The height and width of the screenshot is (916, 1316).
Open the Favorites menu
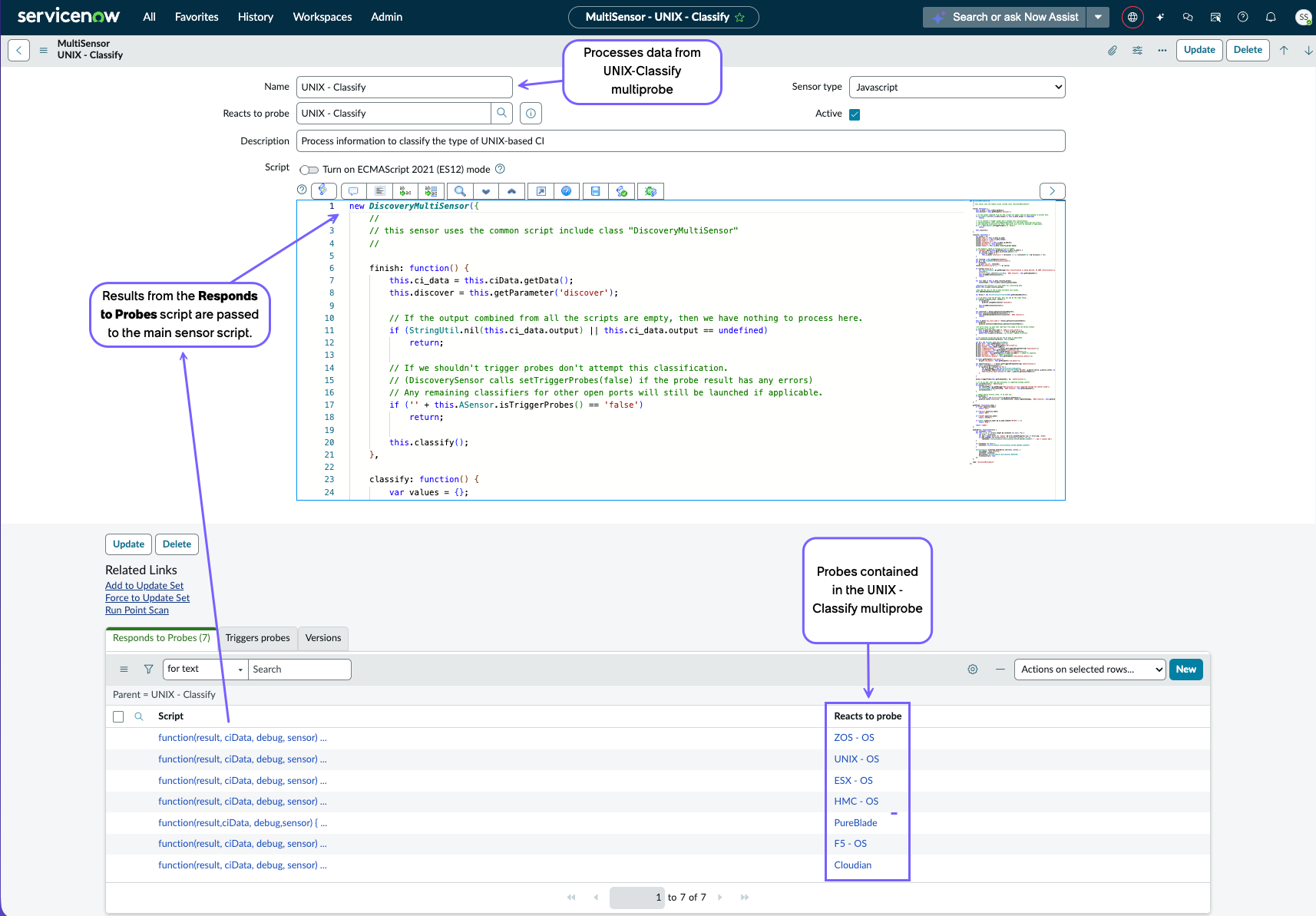coord(197,17)
